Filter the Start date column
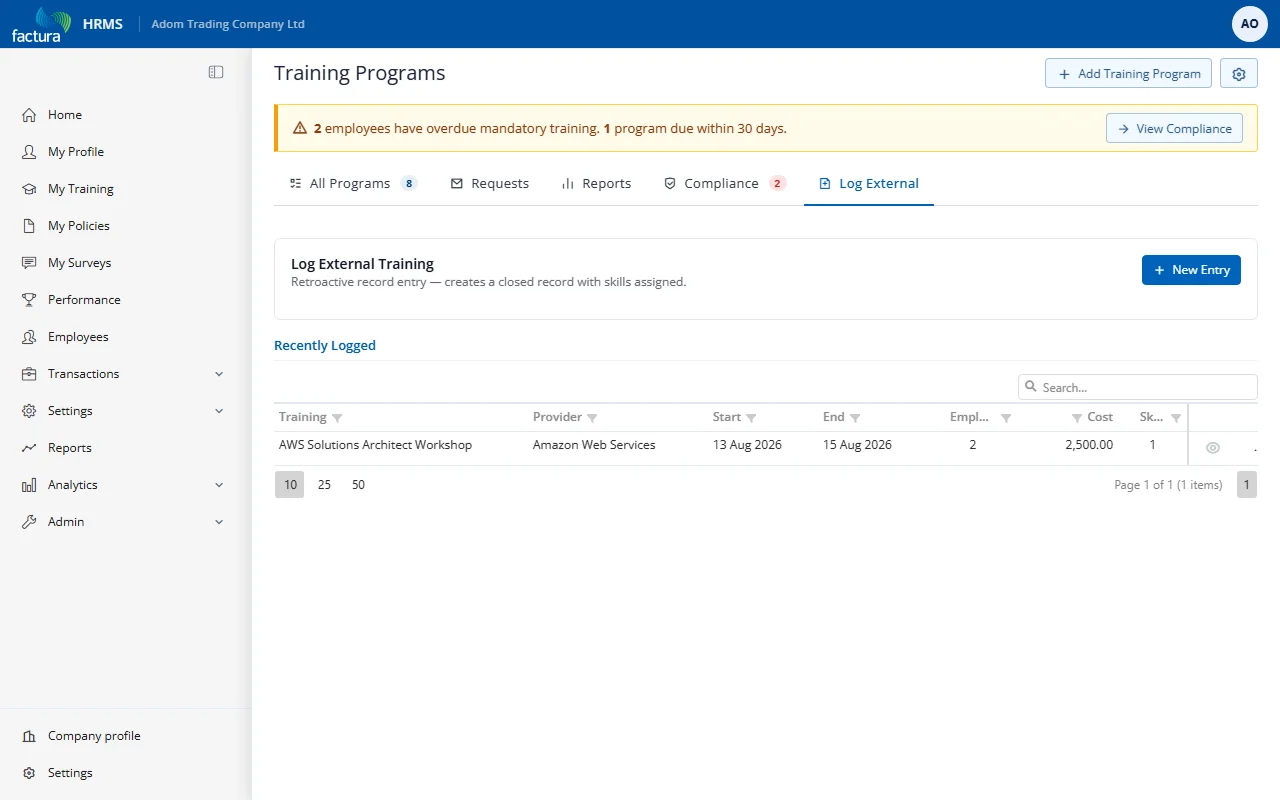This screenshot has width=1280, height=800. (751, 418)
